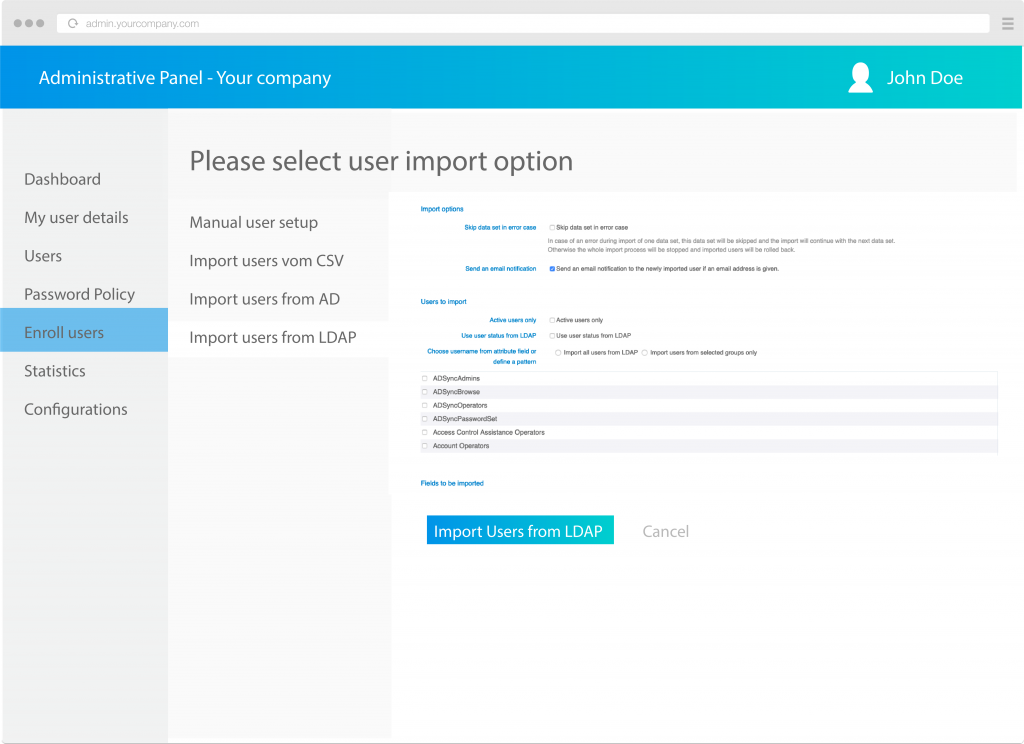Select Password Policy in the sidebar
This screenshot has height=744, width=1024.
pos(79,294)
